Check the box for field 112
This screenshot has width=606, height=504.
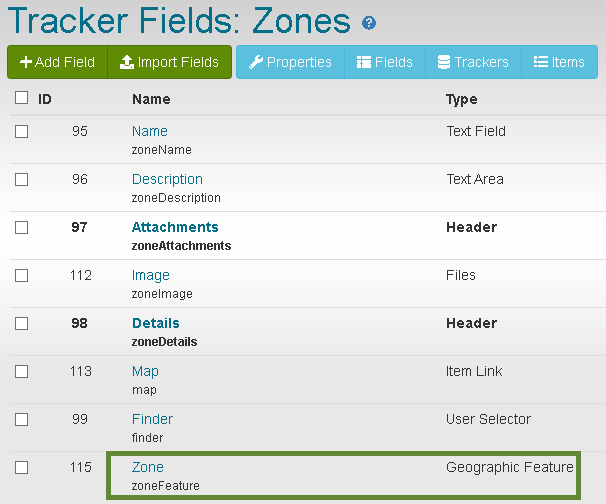pyautogui.click(x=21, y=276)
